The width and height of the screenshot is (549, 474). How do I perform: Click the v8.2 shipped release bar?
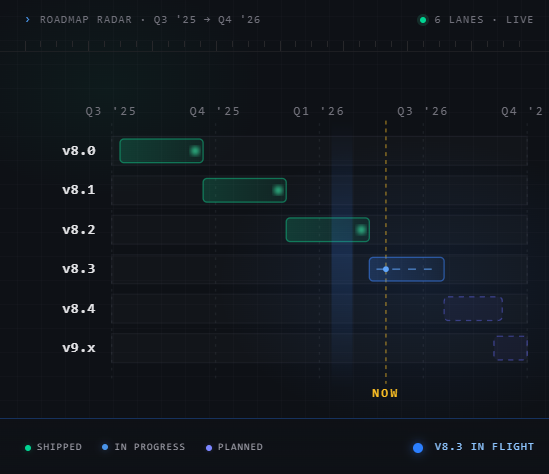point(328,230)
